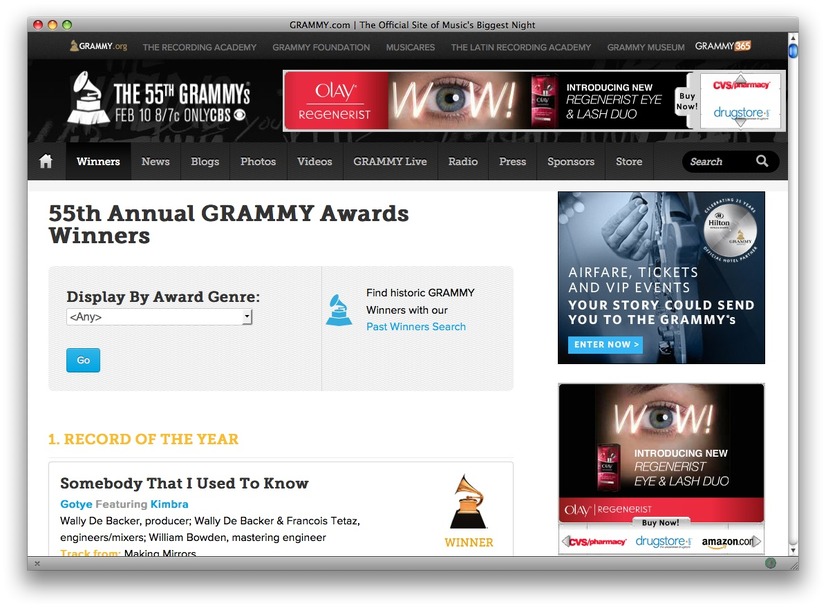826x608 pixels.
Task: Click the amazon.com logo in the sidebar ad
Action: [727, 542]
